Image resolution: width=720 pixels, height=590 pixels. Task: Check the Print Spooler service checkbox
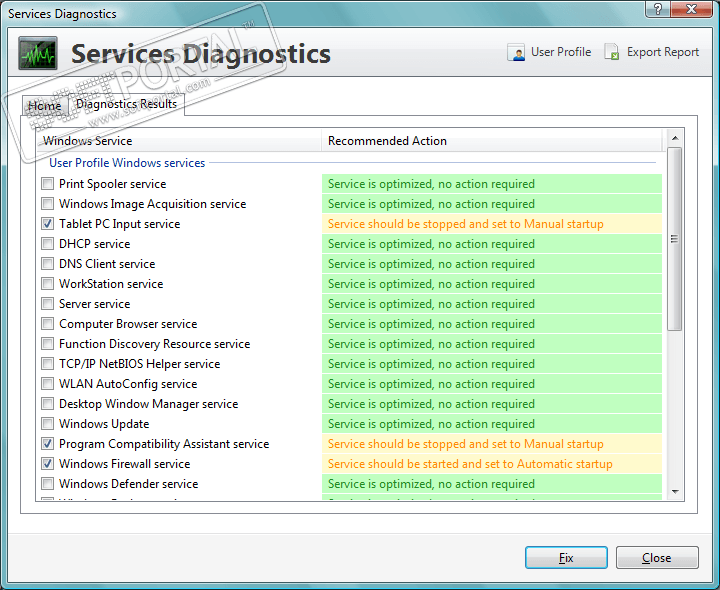[x=48, y=184]
